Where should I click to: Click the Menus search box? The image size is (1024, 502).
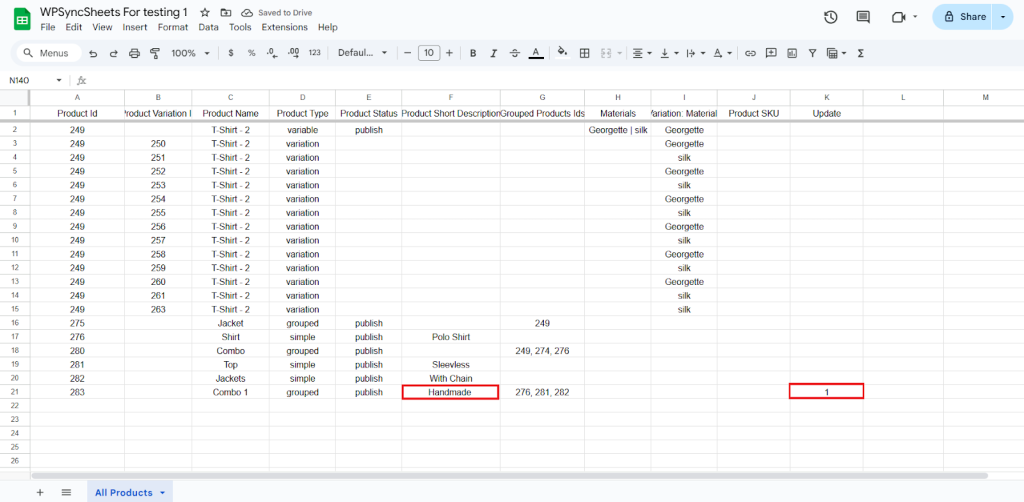[48, 53]
